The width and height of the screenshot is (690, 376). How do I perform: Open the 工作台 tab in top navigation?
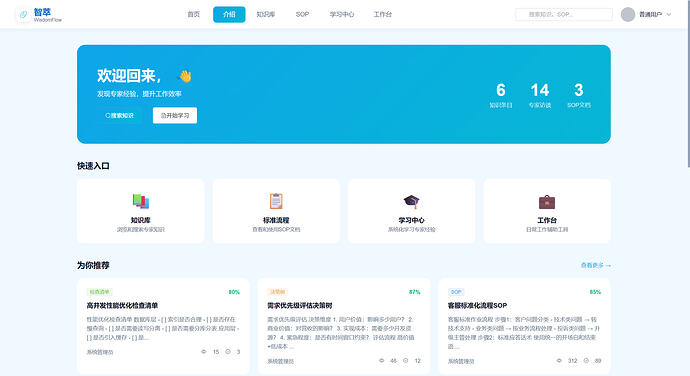(x=383, y=15)
